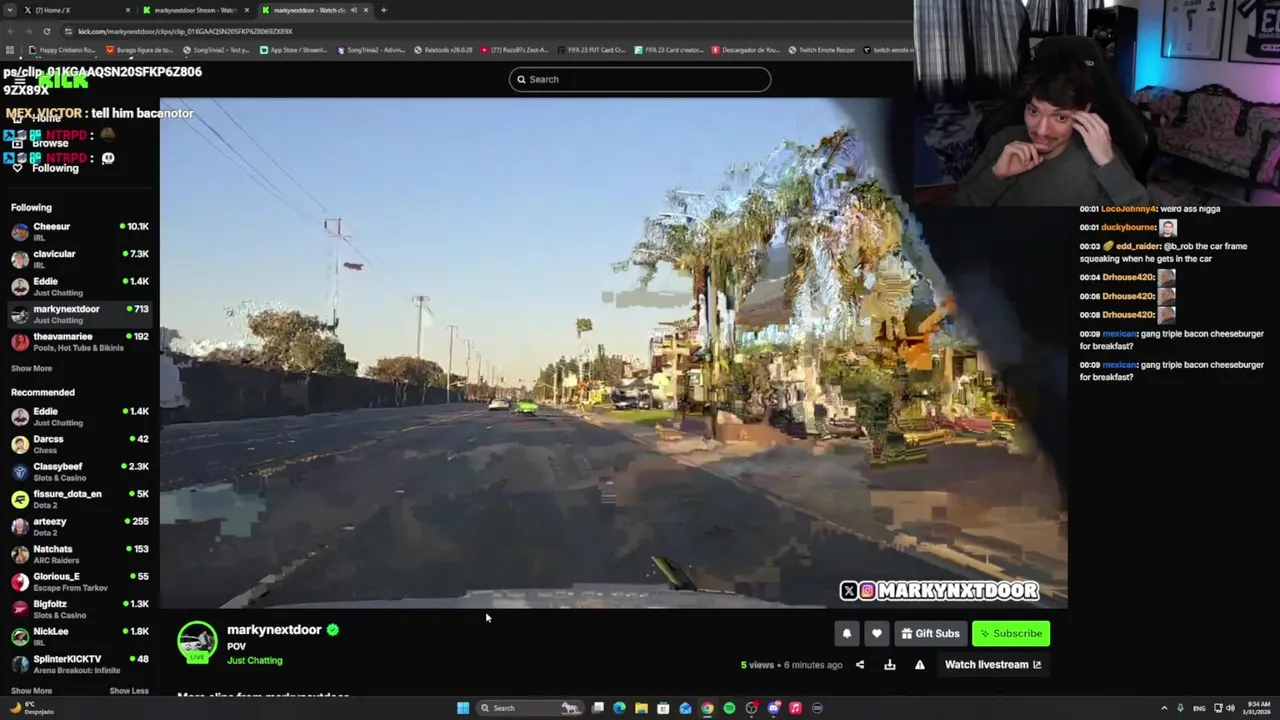The height and width of the screenshot is (720, 1280).
Task: Go back with the browser back arrow
Action: click(x=11, y=31)
